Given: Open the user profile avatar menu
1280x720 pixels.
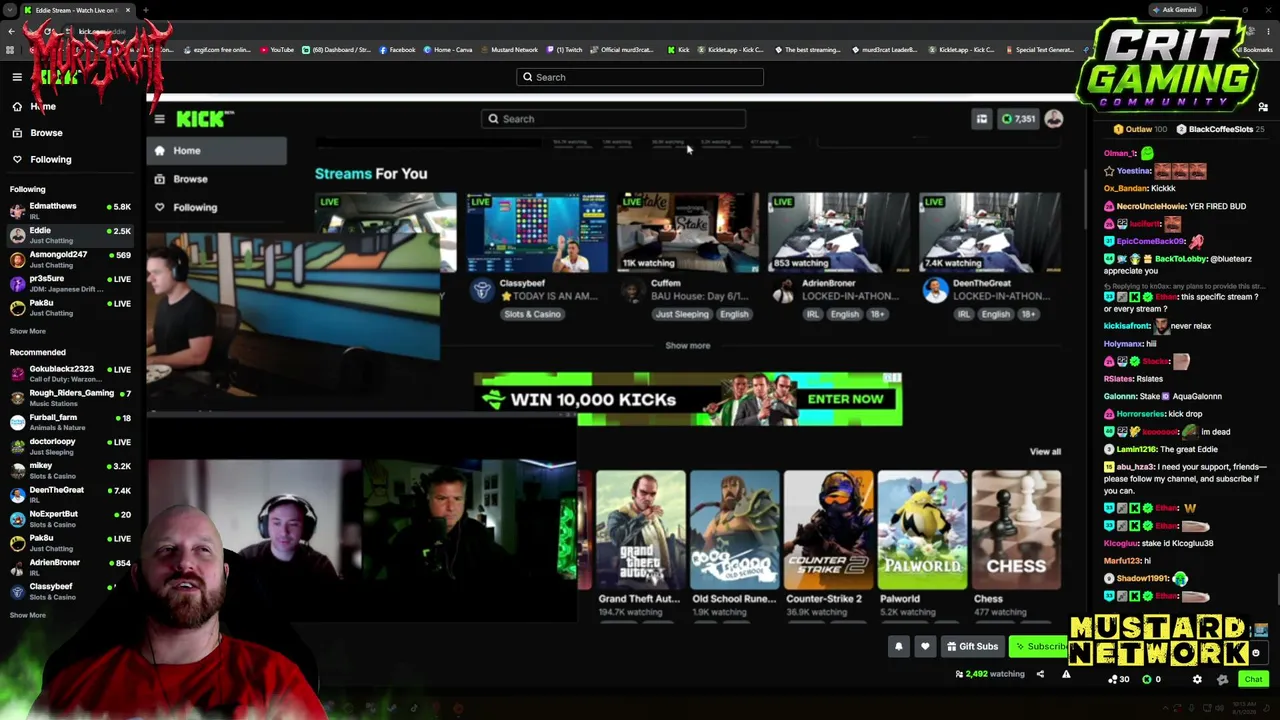Looking at the screenshot, I should [1054, 119].
